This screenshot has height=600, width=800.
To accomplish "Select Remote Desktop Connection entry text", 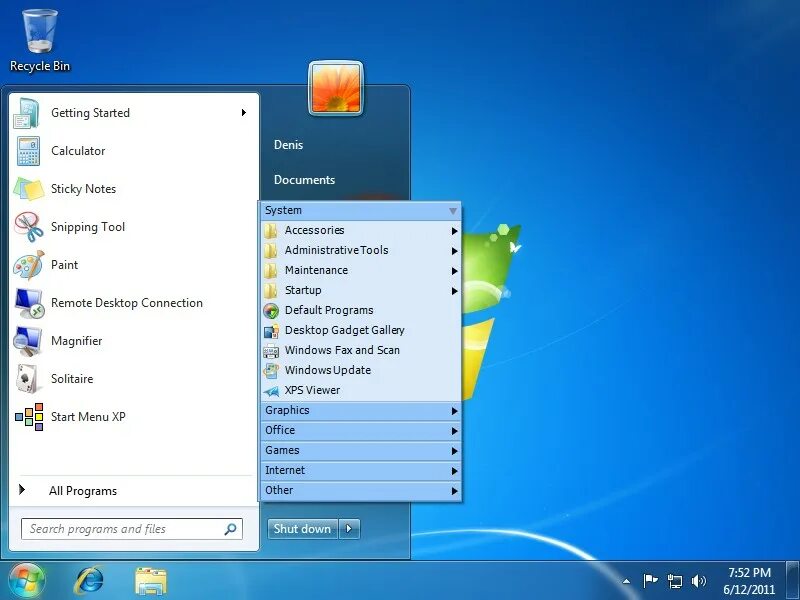I will (x=127, y=303).
